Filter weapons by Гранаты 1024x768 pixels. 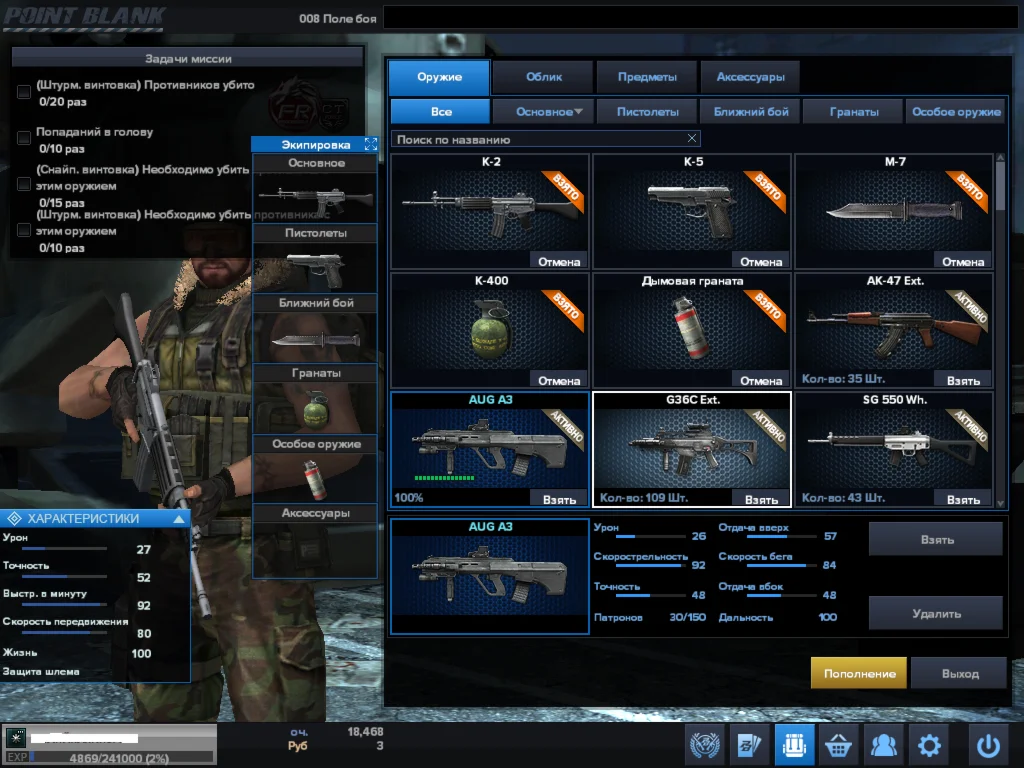pos(854,112)
